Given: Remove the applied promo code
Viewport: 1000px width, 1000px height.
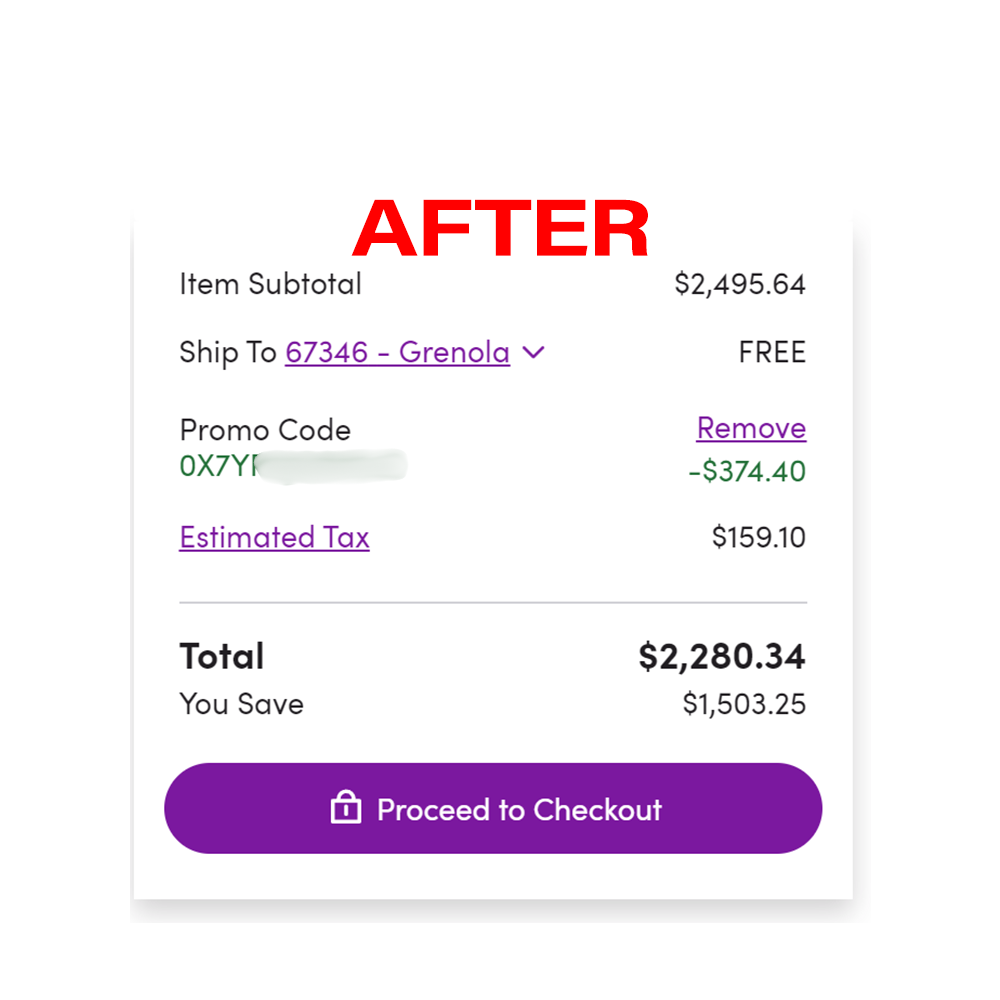Looking at the screenshot, I should (x=751, y=428).
